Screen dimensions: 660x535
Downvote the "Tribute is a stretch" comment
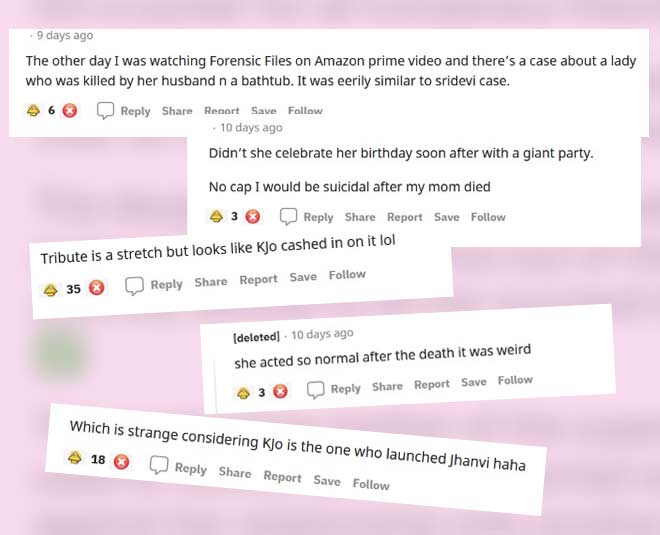96,288
